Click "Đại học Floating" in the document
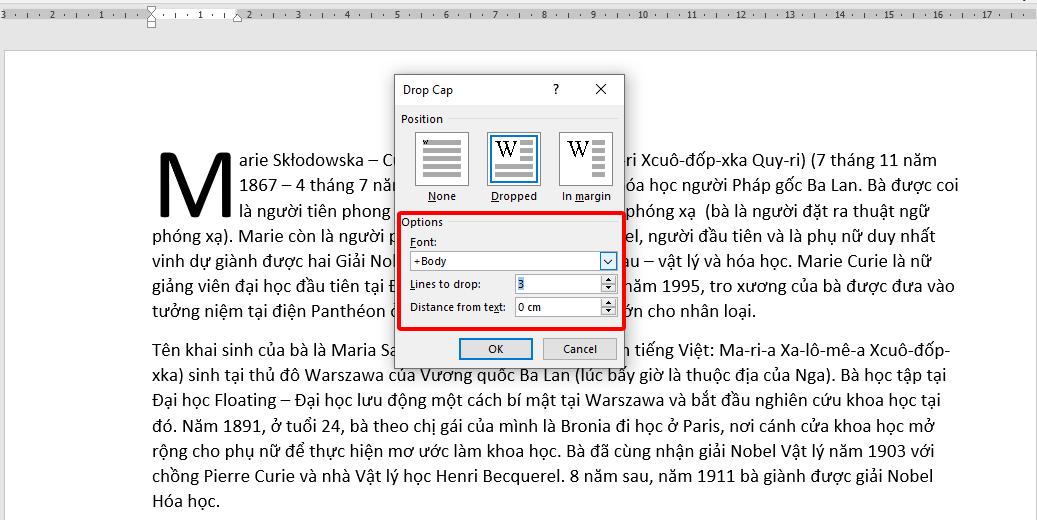The width and height of the screenshot is (1037, 520). click(214, 400)
